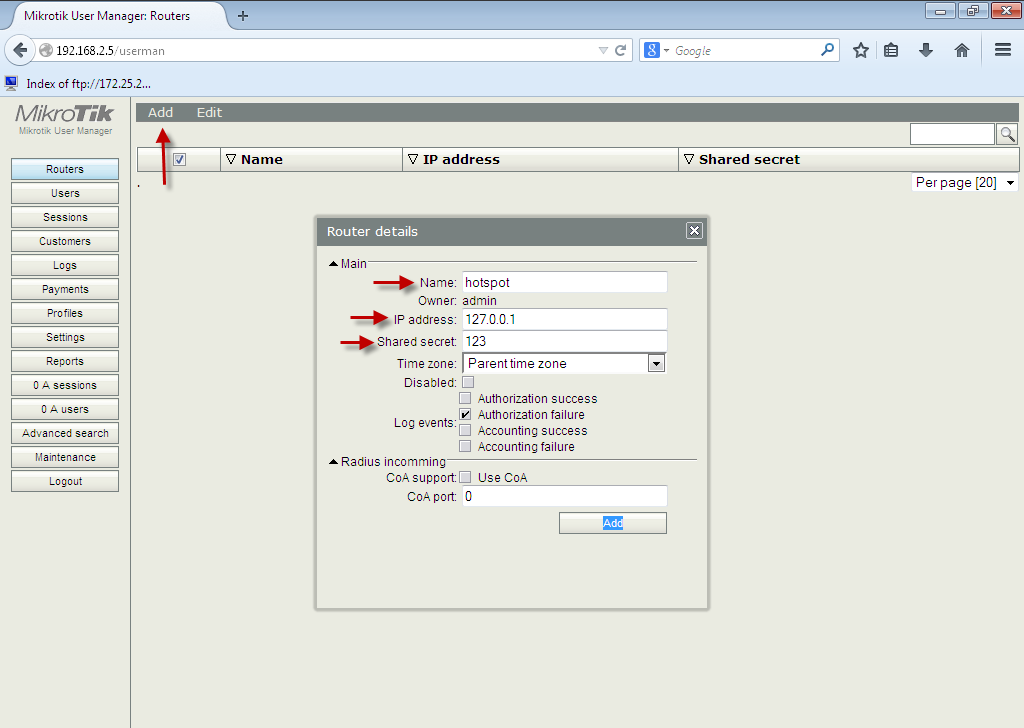
Task: Open the Routers section
Action: pos(65,169)
